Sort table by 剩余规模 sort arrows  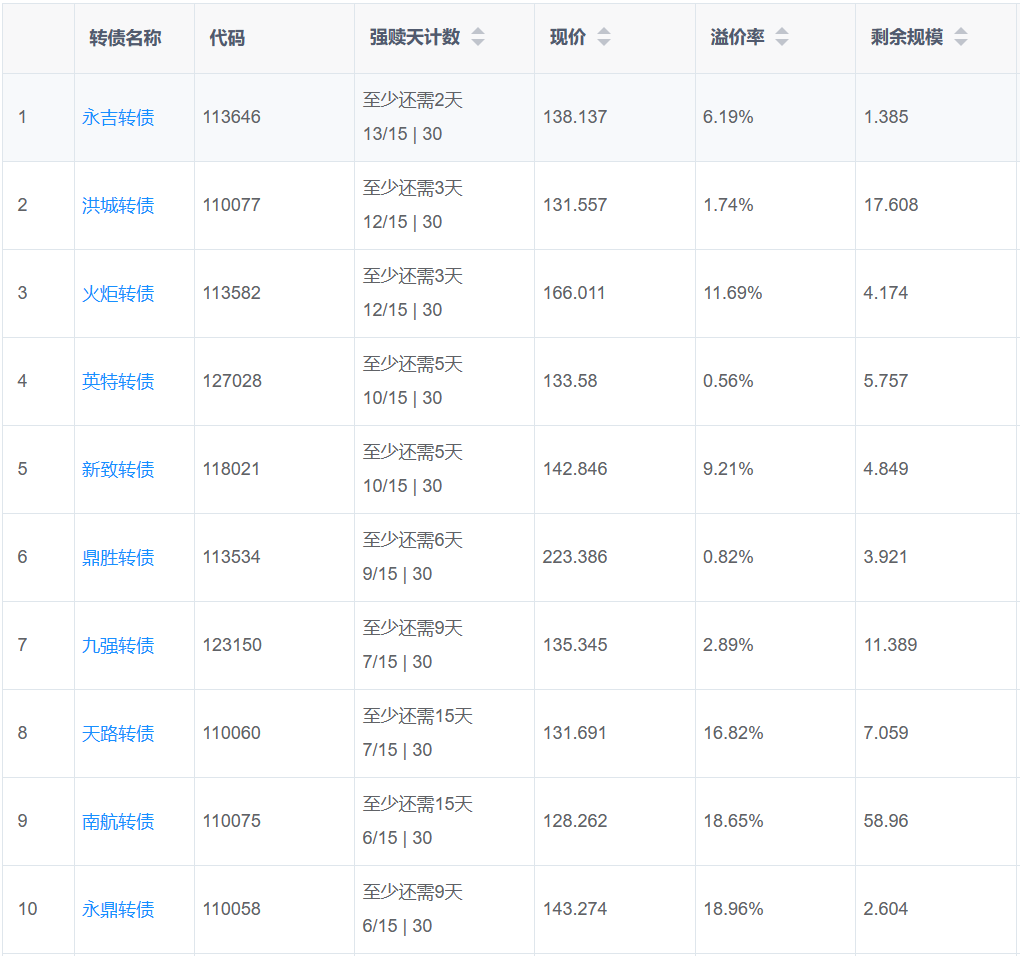click(x=961, y=38)
